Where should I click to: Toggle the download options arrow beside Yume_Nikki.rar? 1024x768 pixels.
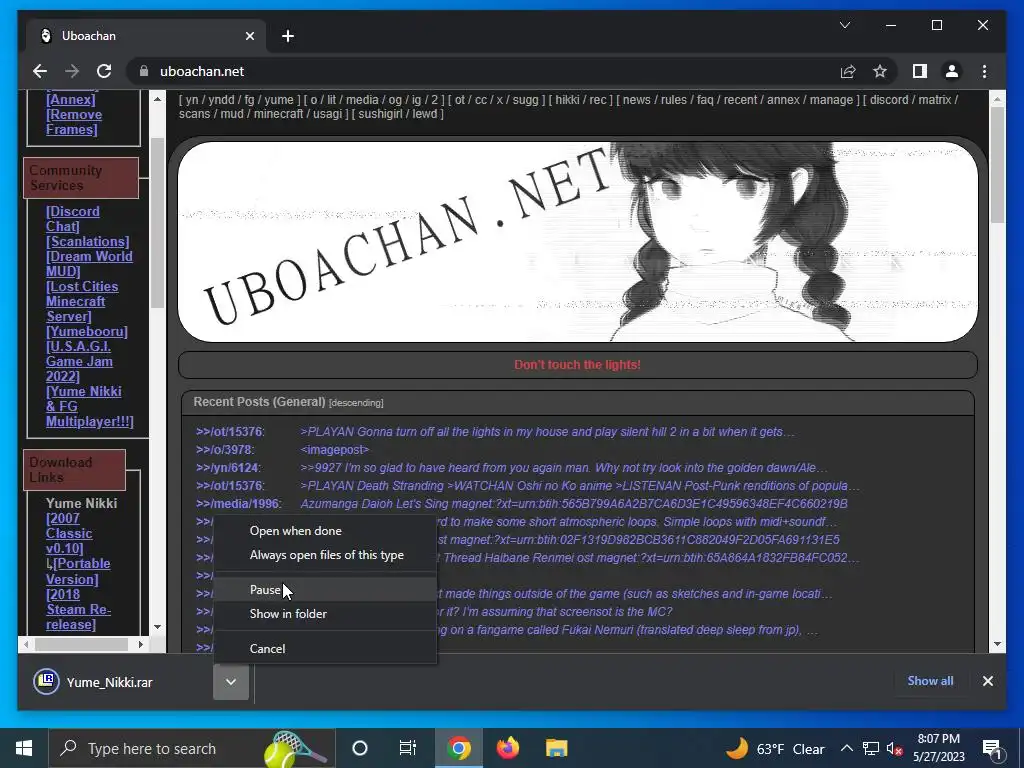[231, 682]
